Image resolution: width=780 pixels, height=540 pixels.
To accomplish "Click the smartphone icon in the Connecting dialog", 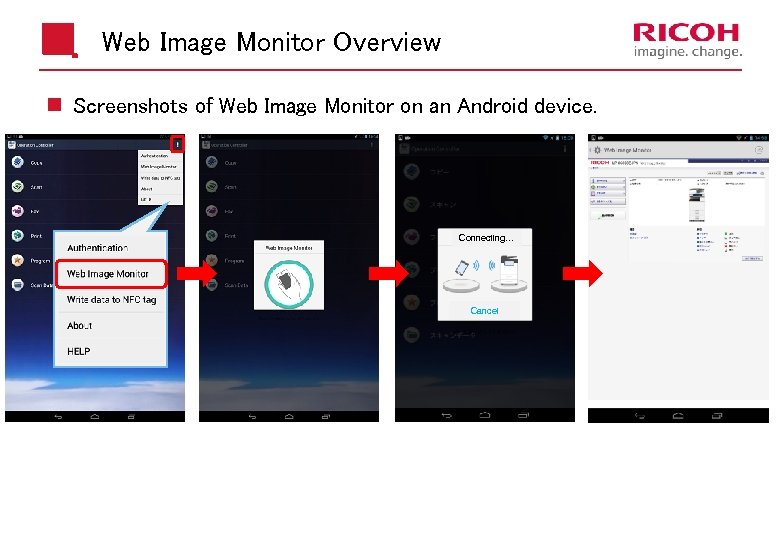I will coord(462,268).
